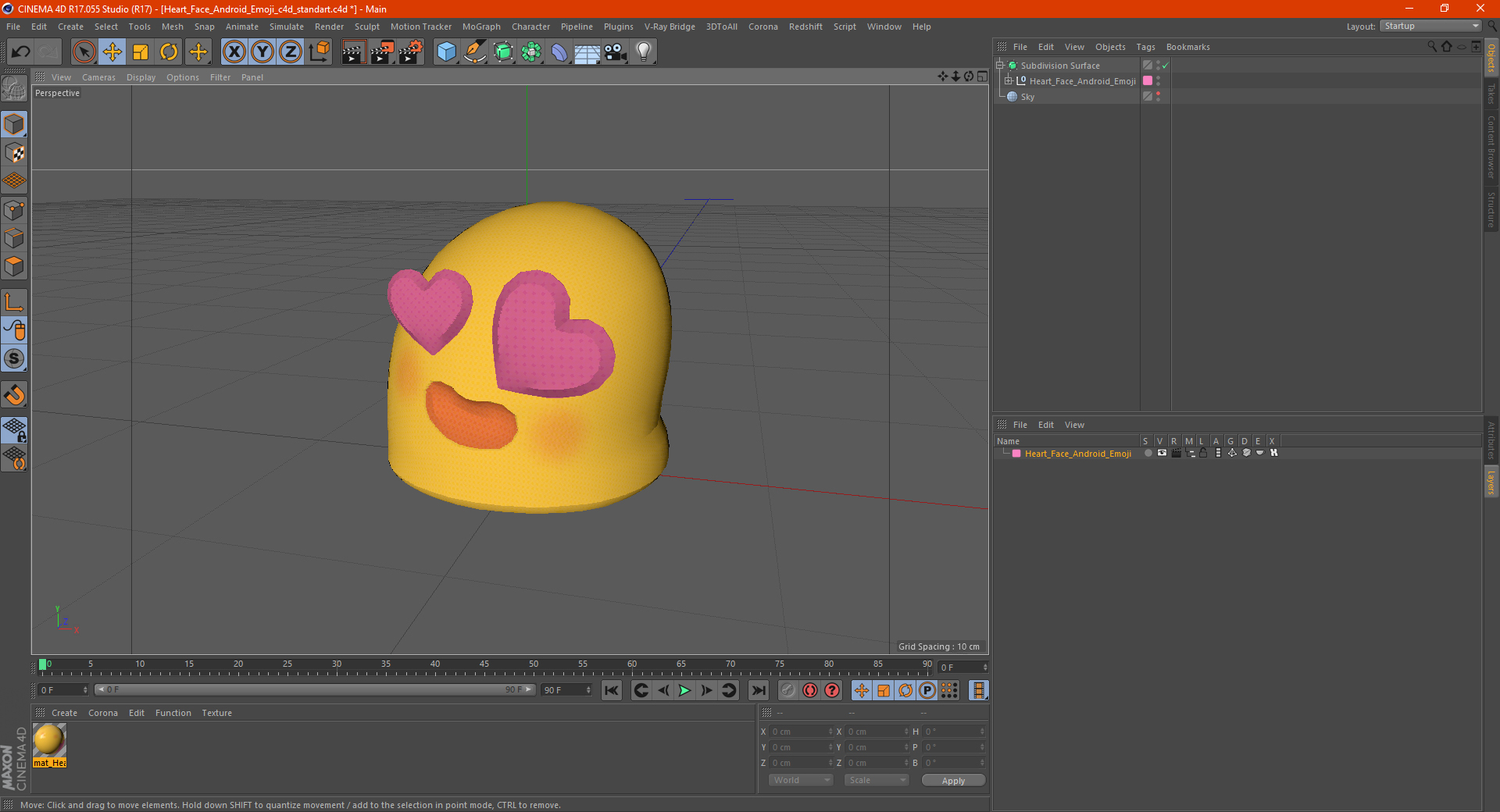Image resolution: width=1500 pixels, height=812 pixels.
Task: Select the Sky object
Action: click(1027, 97)
